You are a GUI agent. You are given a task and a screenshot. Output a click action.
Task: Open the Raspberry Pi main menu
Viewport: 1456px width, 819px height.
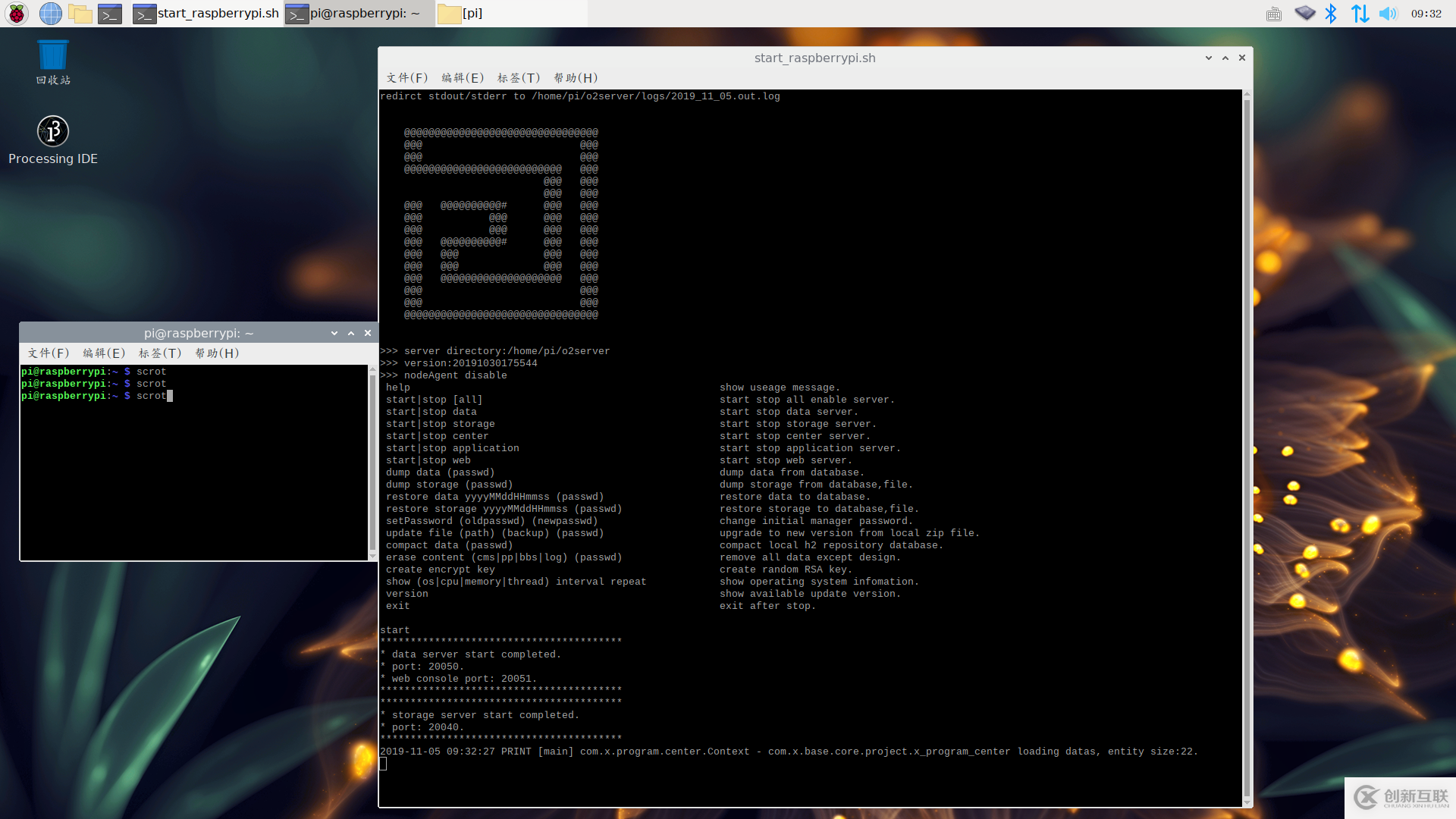point(17,13)
